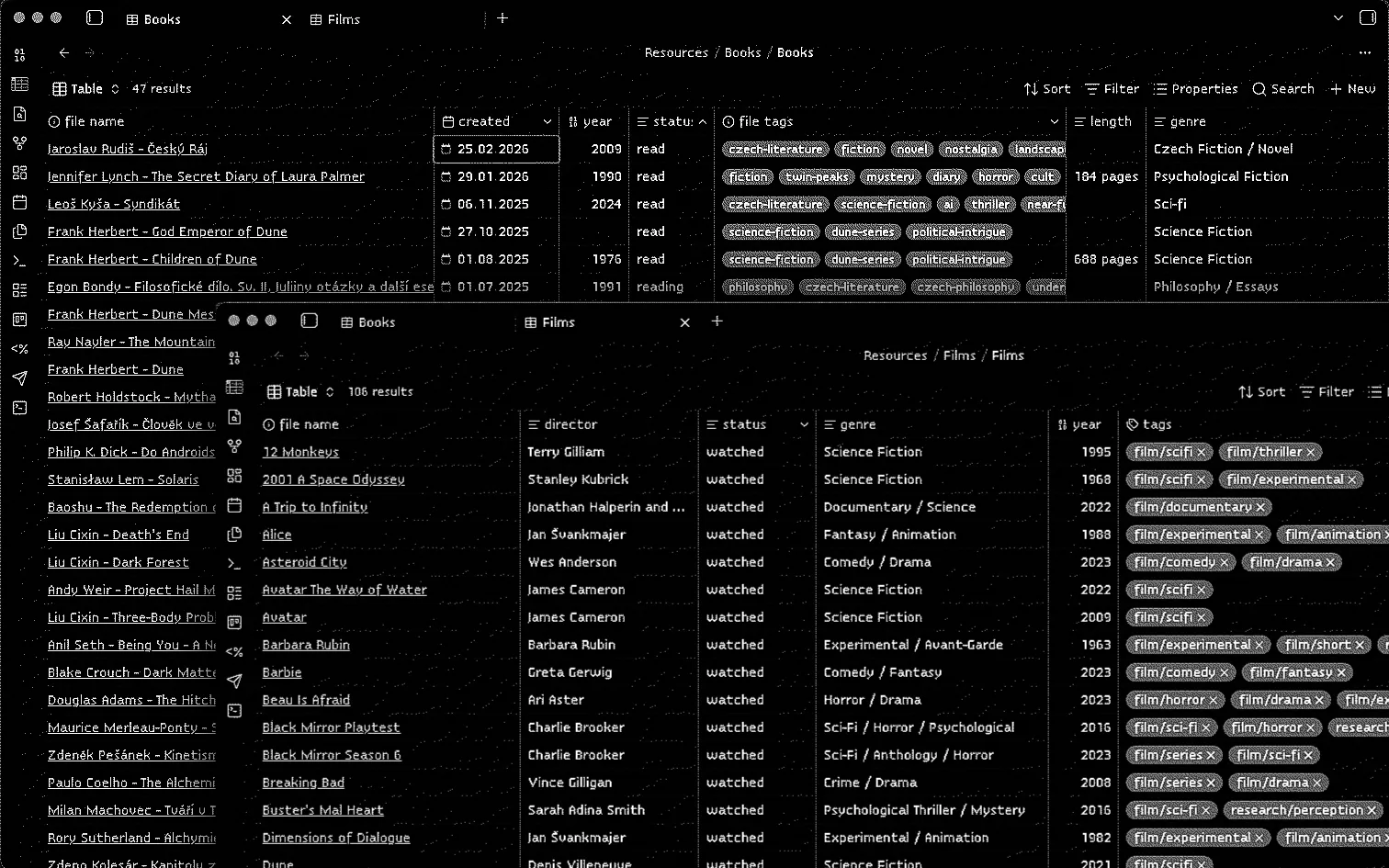Go back with the Books window back arrow
Screen dimensions: 1389x868
pos(64,52)
